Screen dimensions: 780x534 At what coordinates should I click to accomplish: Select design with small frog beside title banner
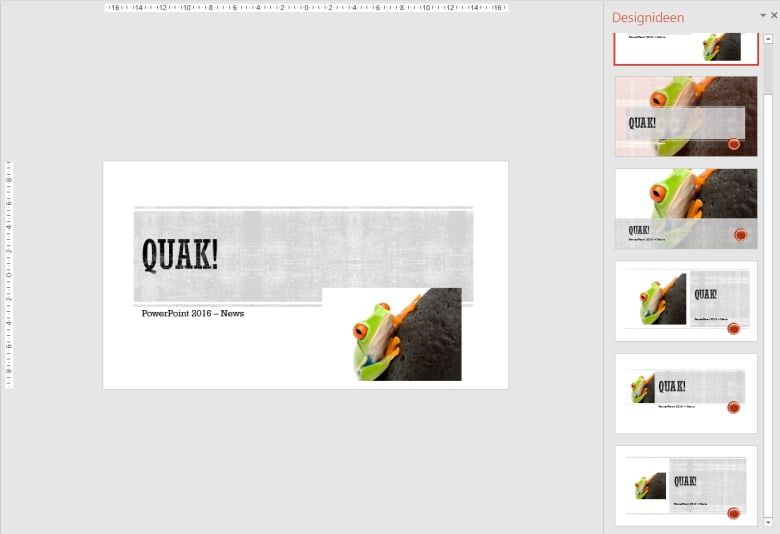[x=686, y=393]
